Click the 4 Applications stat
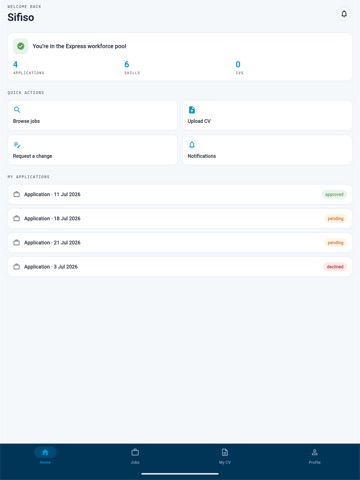 [29, 68]
